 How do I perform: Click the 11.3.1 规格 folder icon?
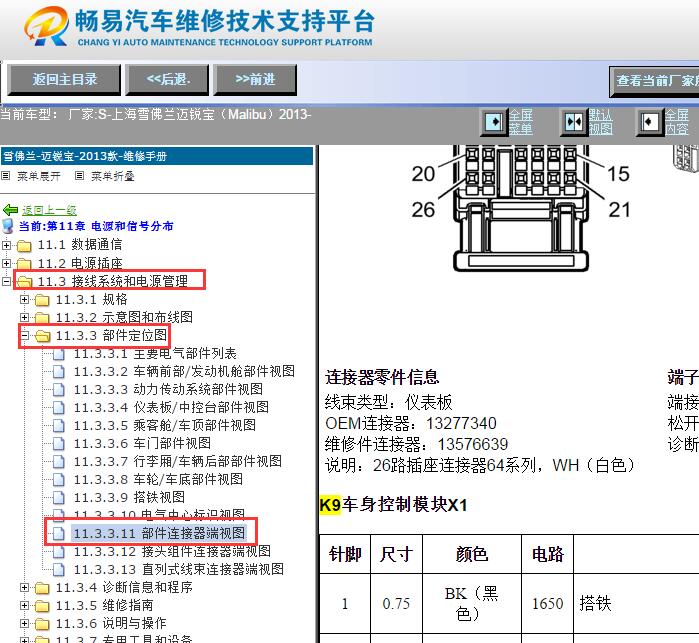(x=42, y=300)
